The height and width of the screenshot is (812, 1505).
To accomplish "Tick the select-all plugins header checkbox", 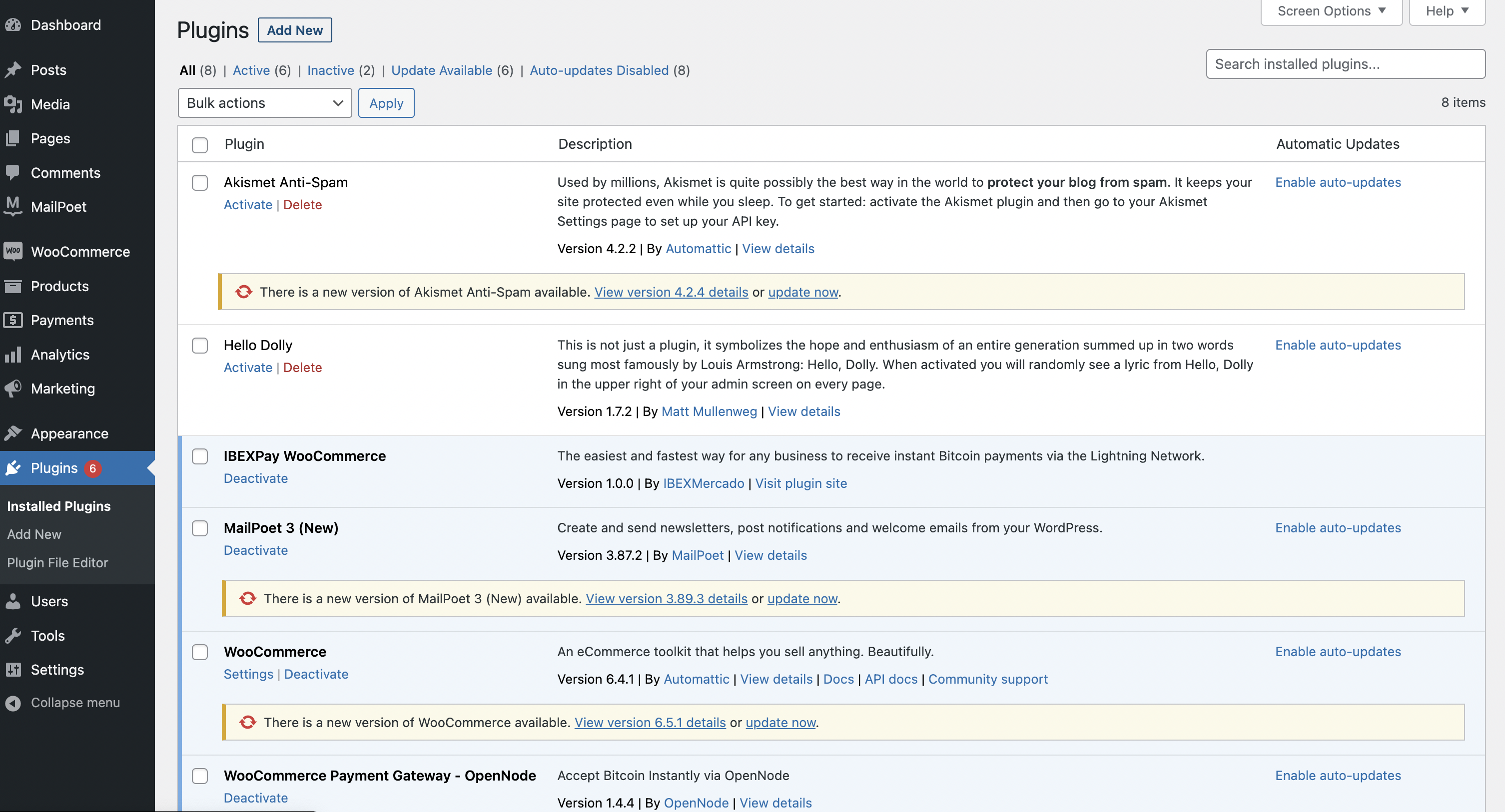I will pos(200,145).
